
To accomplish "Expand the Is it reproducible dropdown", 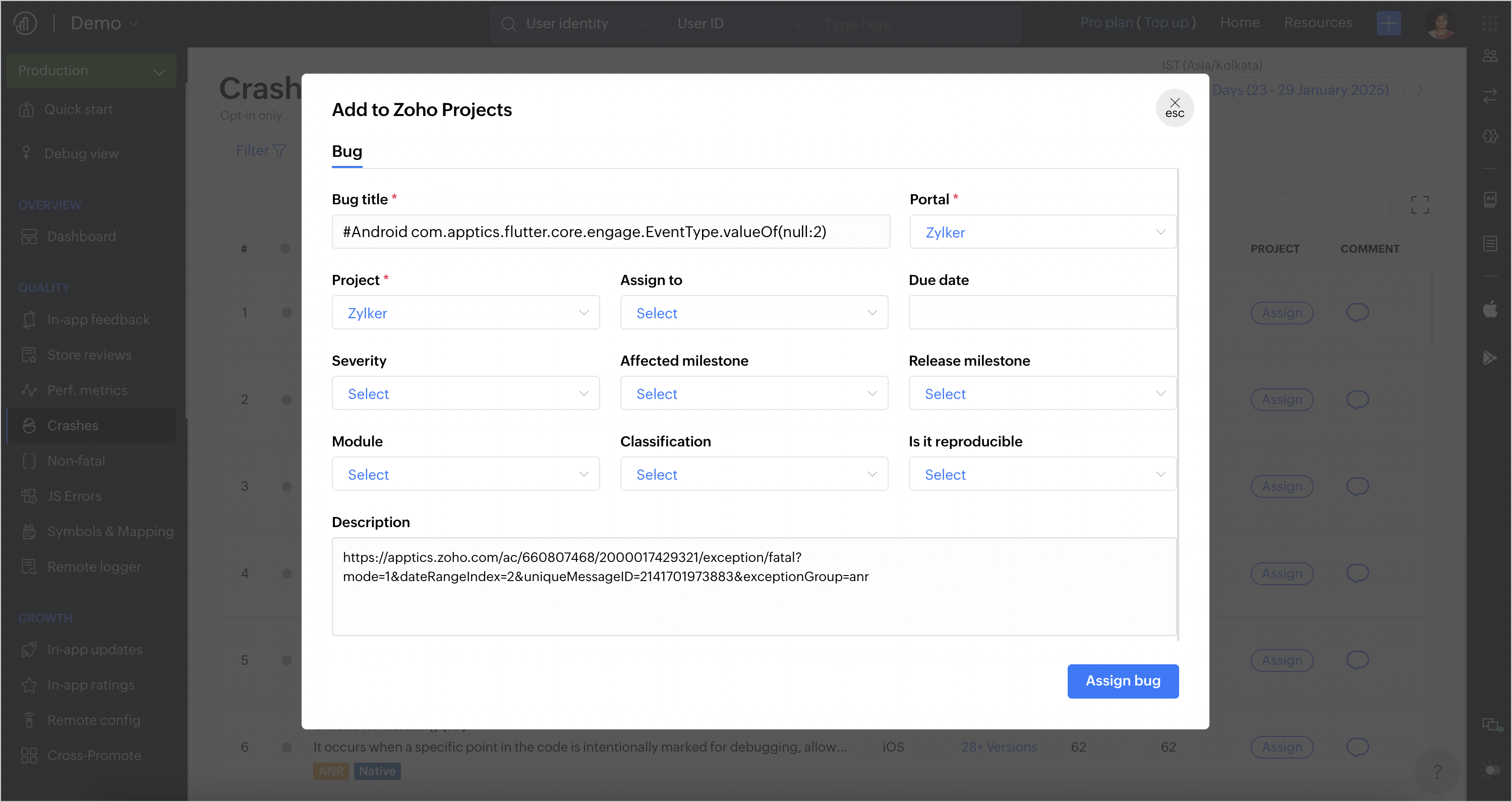I will (x=1042, y=474).
